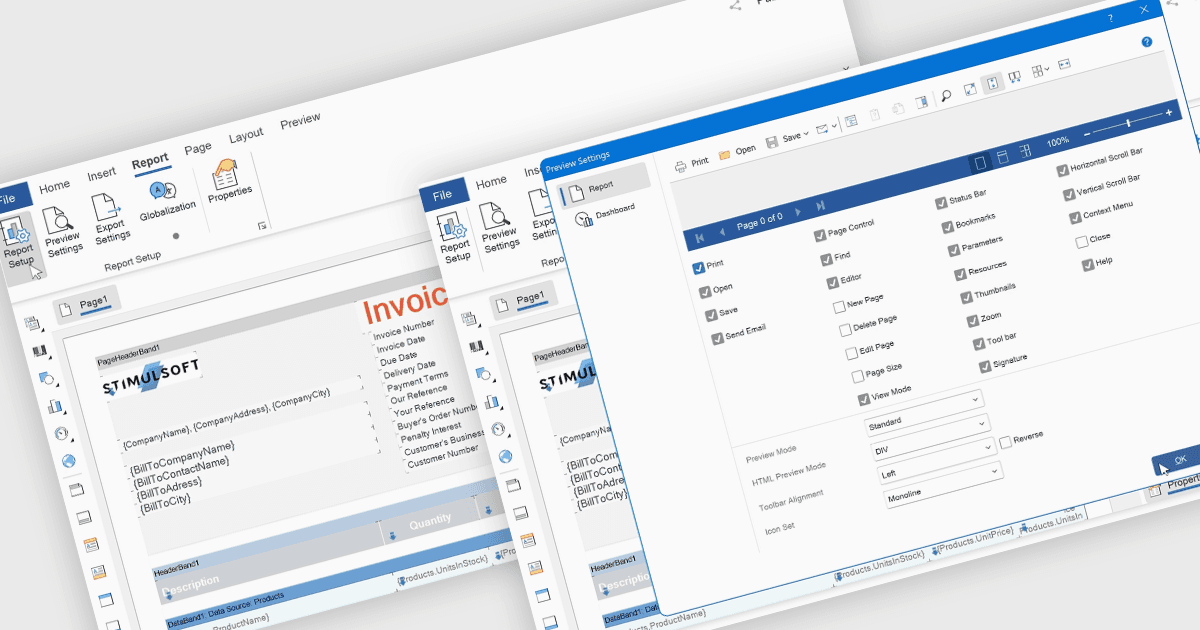
Task: Select Home tab in right window
Action: point(491,183)
